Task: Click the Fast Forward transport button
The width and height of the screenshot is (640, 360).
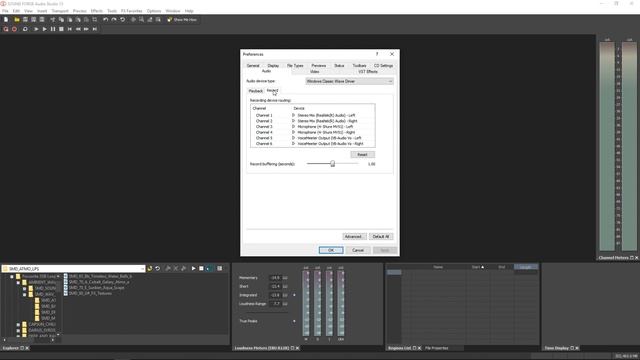Action: coord(86,29)
